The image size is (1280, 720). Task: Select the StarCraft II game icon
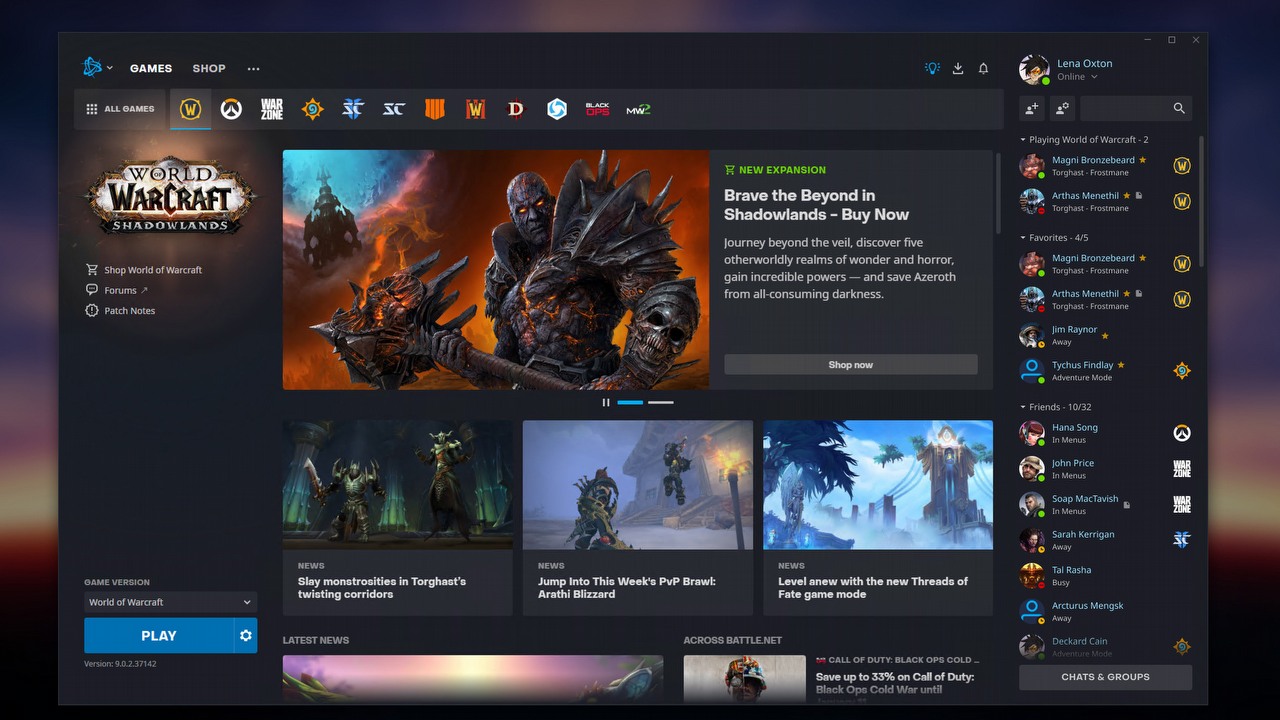353,109
